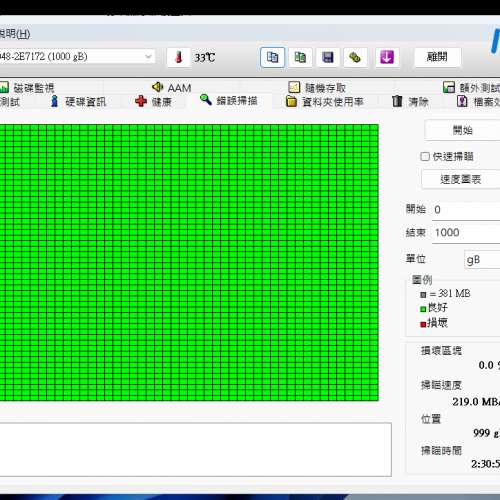This screenshot has width=500, height=500.
Task: Click the green 良好 legend swatch
Action: coord(423,309)
